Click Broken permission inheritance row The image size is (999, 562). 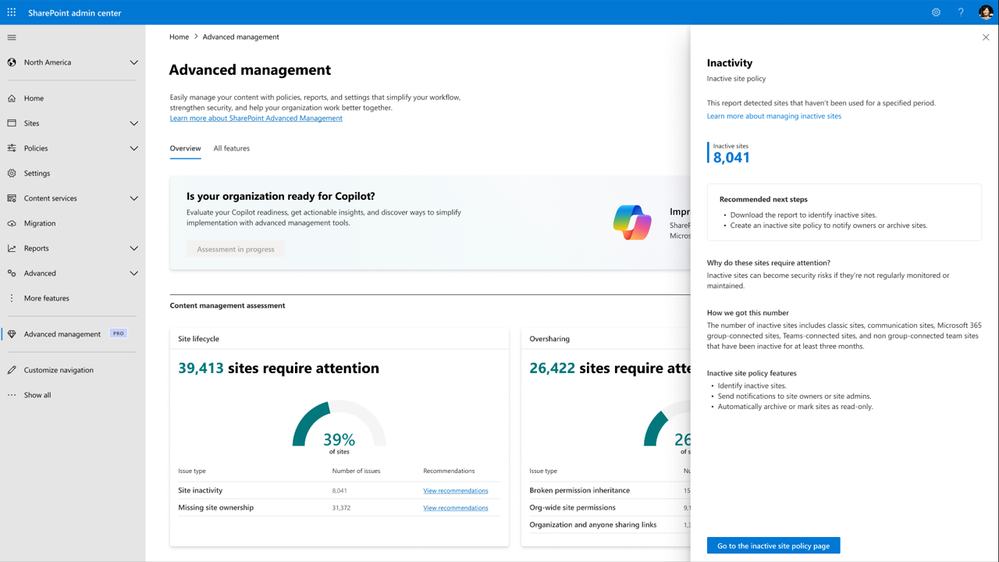580,491
